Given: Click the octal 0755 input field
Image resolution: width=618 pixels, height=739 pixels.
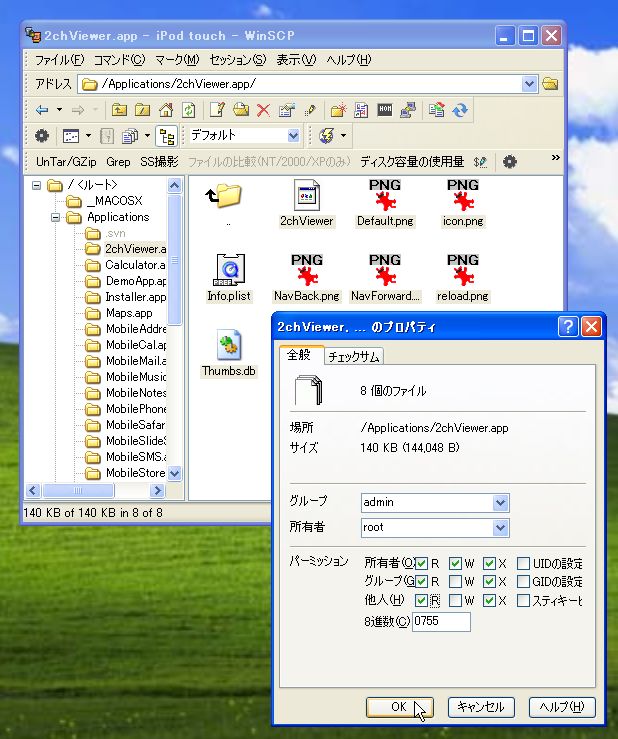Looking at the screenshot, I should [441, 622].
